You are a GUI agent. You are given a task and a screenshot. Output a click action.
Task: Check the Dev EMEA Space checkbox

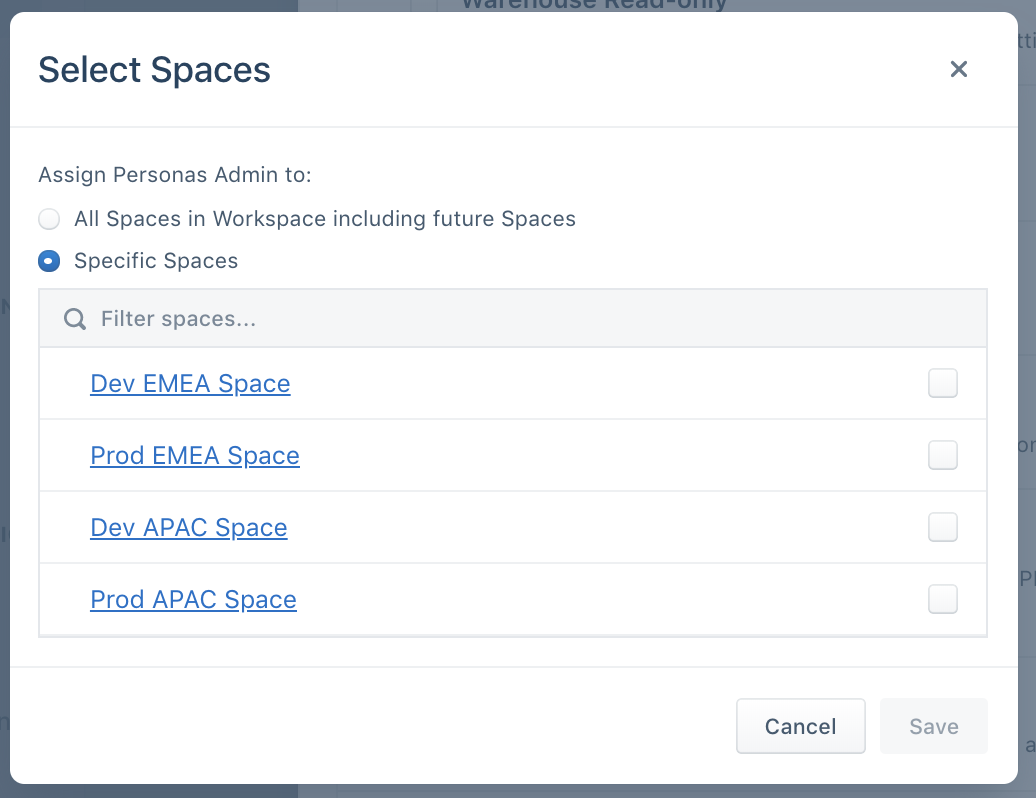click(x=942, y=383)
